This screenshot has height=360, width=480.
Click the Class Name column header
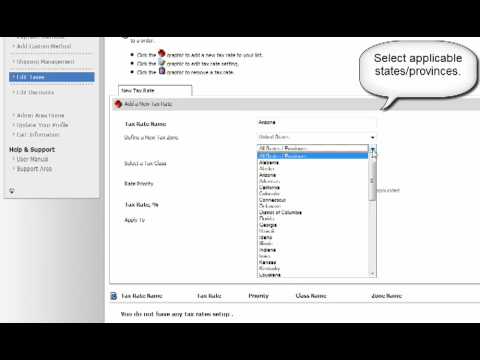click(x=311, y=296)
